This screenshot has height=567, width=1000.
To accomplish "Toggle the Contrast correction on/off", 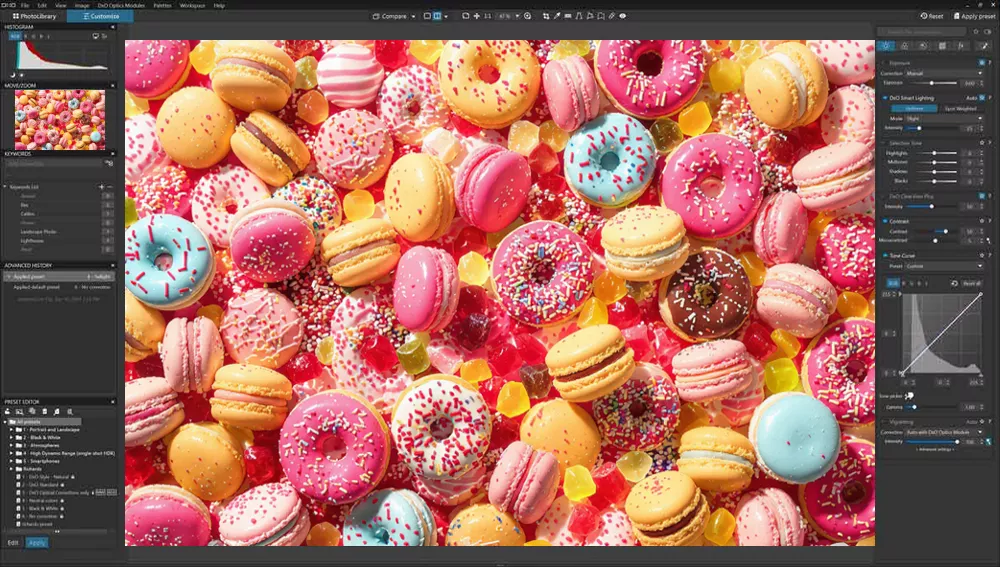I will point(885,220).
